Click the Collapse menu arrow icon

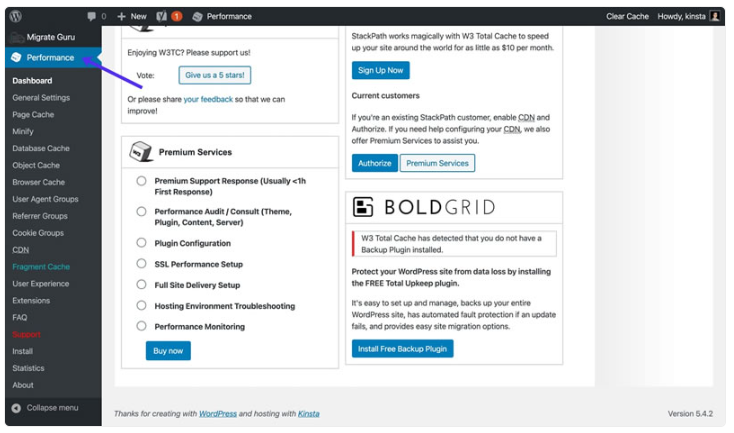pyautogui.click(x=16, y=408)
